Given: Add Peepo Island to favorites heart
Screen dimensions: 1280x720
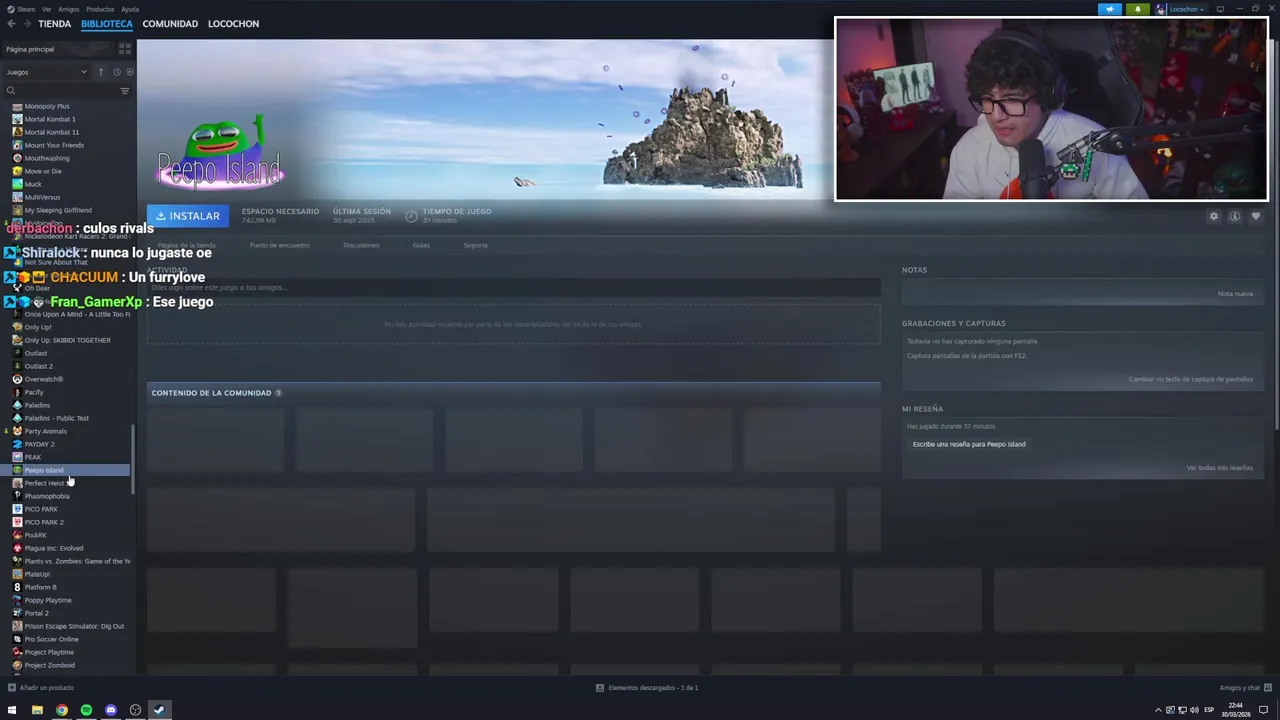Looking at the screenshot, I should 1256,216.
